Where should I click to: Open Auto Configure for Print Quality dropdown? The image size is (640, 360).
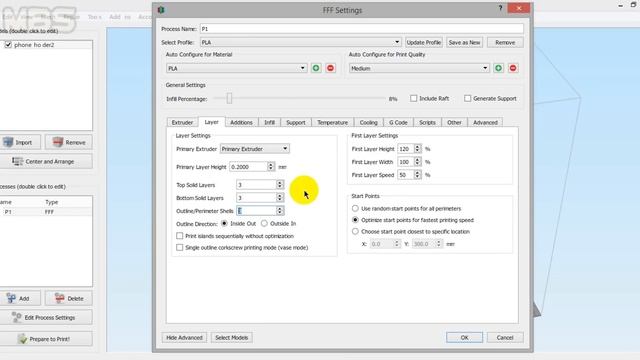click(x=419, y=68)
